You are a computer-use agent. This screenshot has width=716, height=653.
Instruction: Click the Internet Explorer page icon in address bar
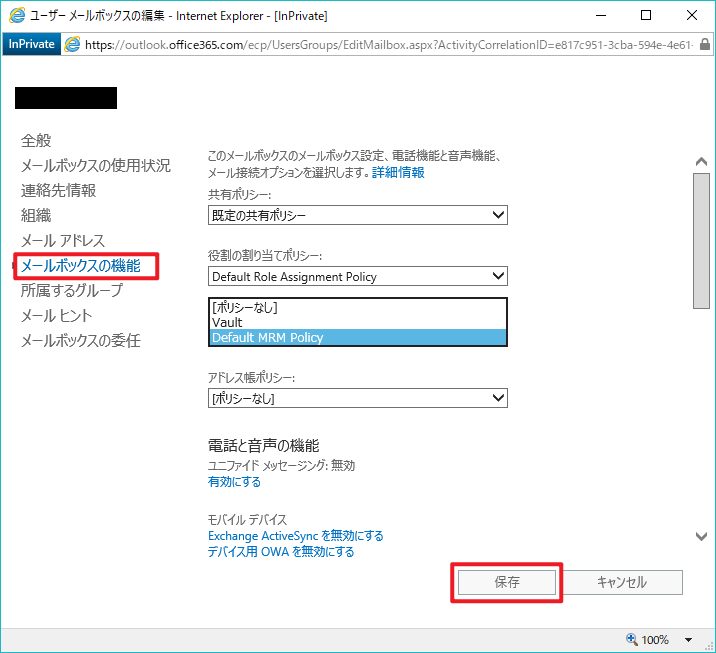click(72, 44)
